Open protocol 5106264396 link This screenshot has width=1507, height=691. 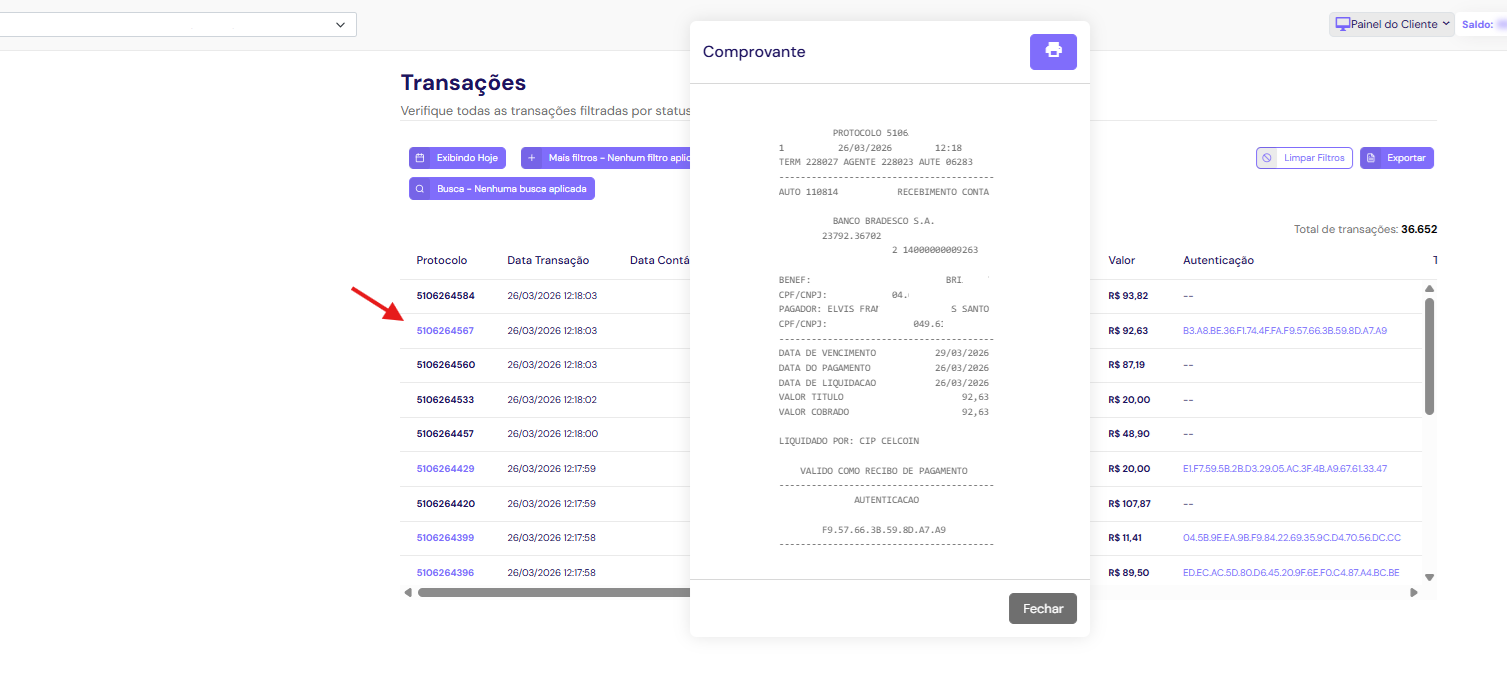[x=445, y=573]
